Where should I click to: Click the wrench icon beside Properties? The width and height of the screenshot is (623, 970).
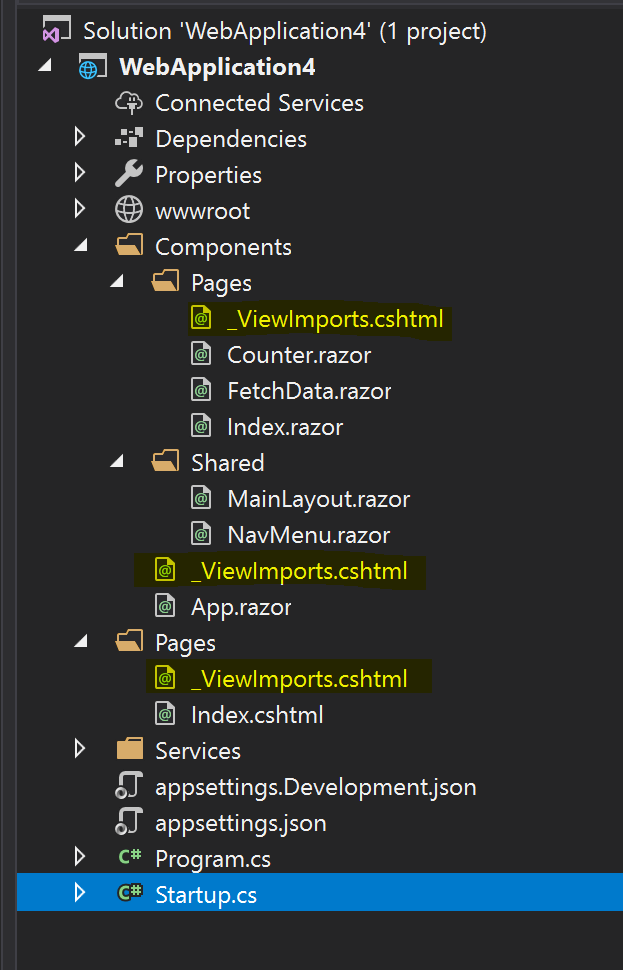(129, 174)
